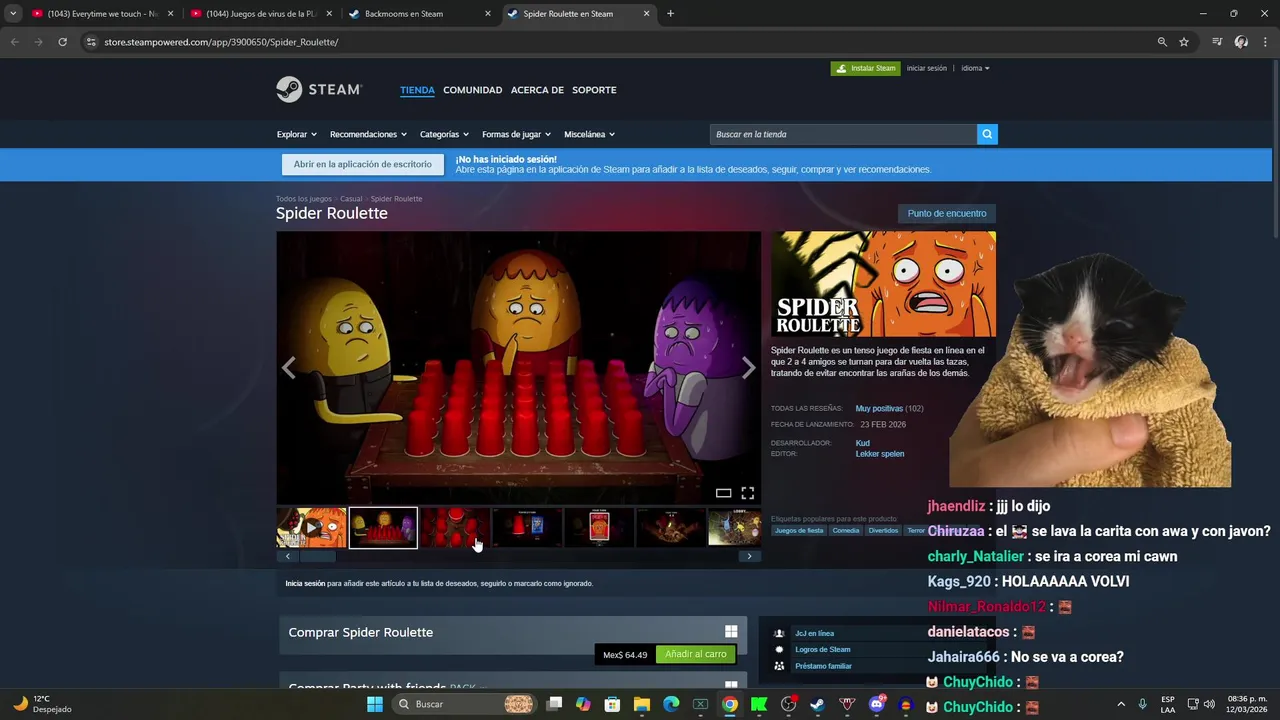
Task: Open Kick app from the taskbar
Action: coord(759,704)
